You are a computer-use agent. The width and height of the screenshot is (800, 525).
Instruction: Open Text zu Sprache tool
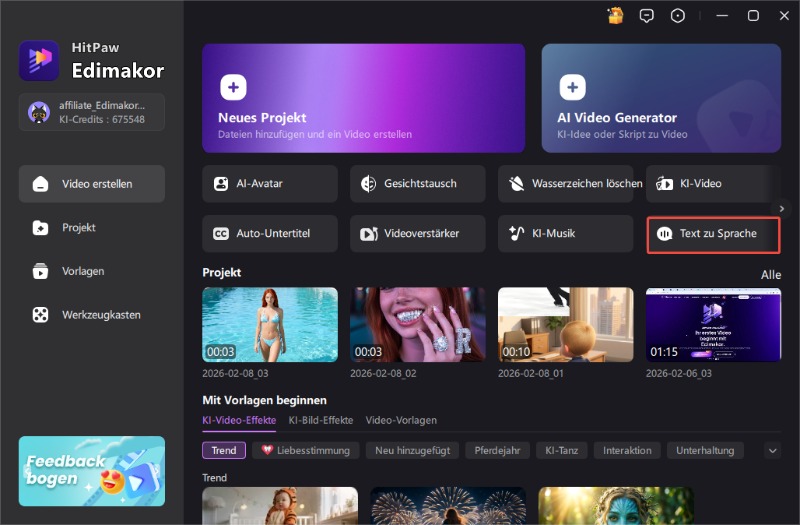[712, 234]
